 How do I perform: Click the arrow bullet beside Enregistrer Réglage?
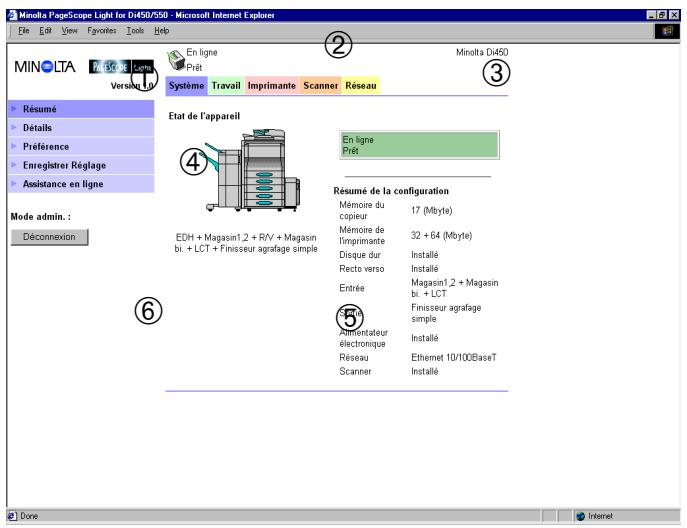click(14, 165)
